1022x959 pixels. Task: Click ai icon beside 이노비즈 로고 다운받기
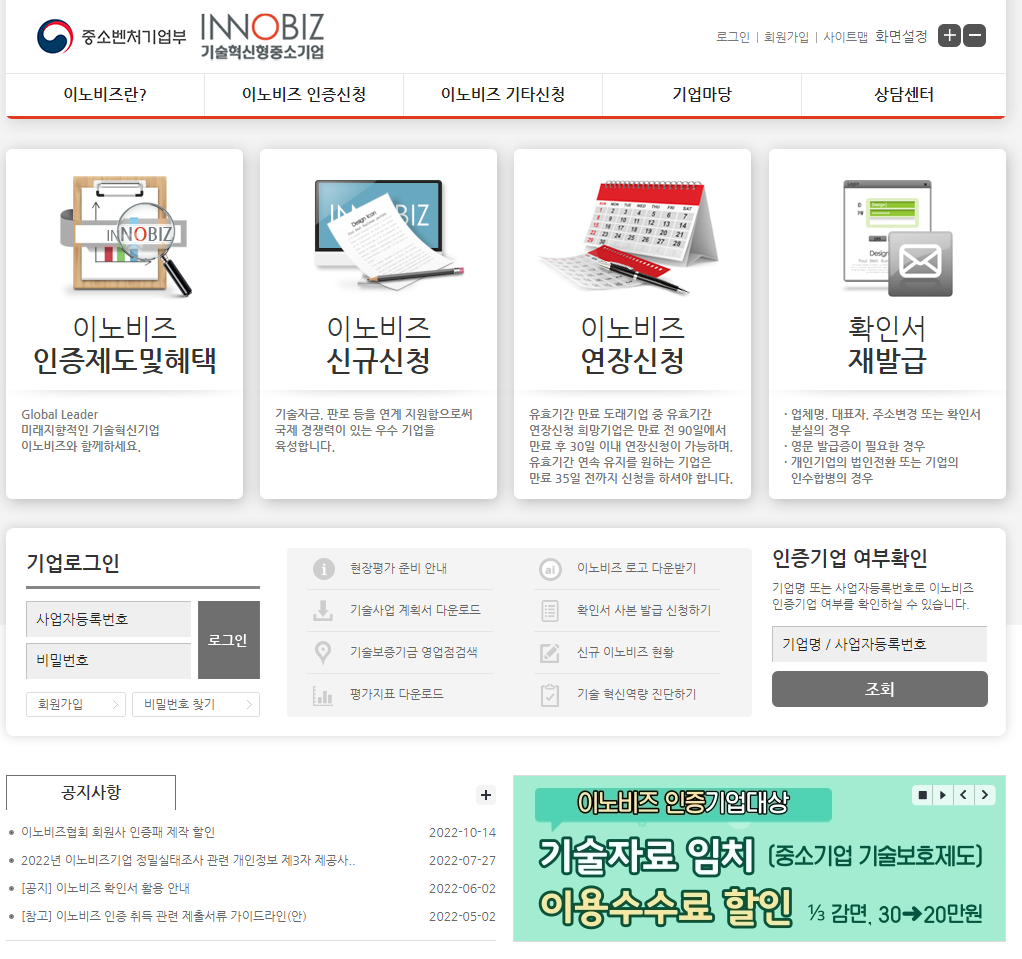point(550,569)
